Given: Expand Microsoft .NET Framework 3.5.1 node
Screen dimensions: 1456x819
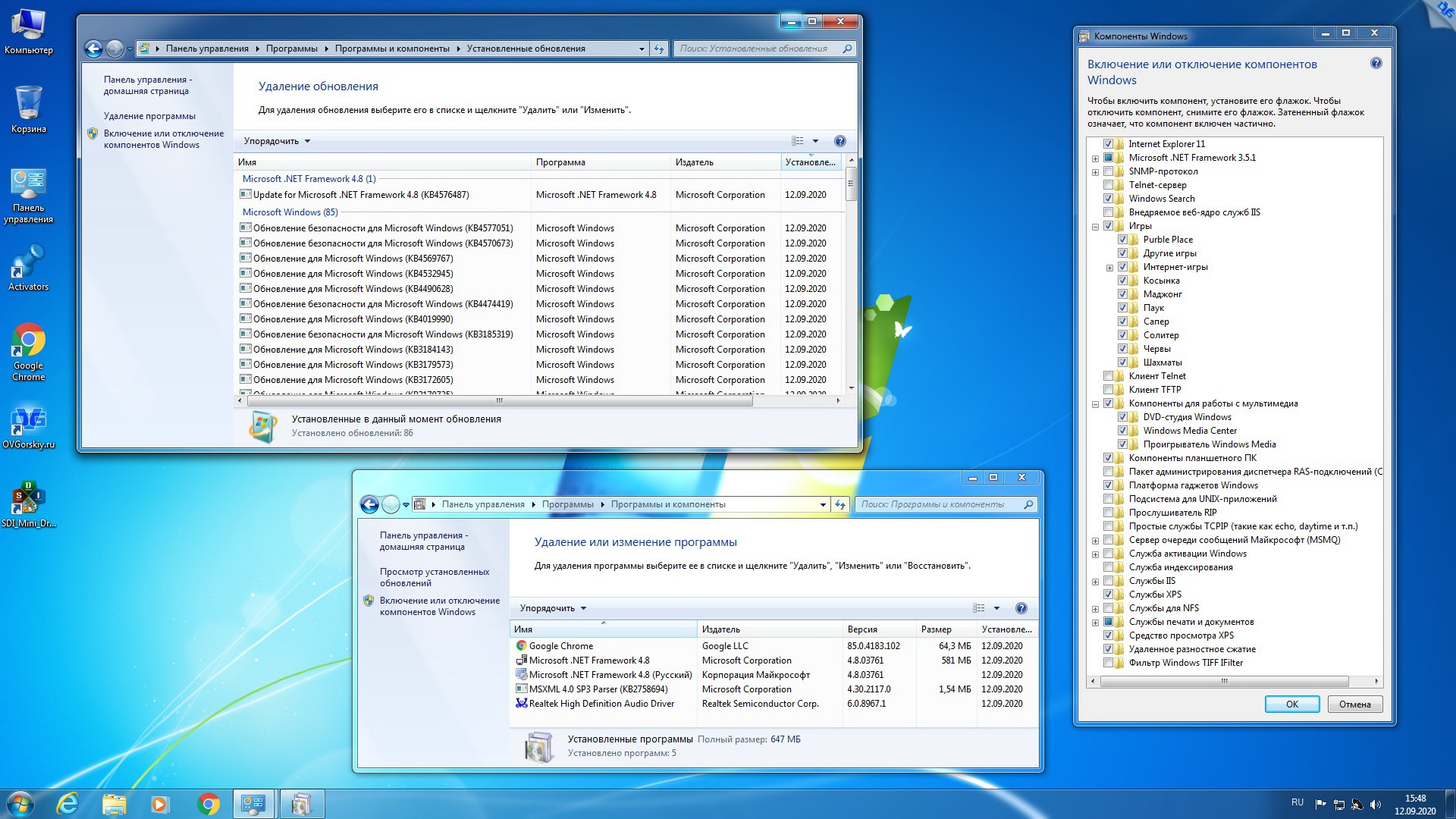Looking at the screenshot, I should click(x=1095, y=158).
